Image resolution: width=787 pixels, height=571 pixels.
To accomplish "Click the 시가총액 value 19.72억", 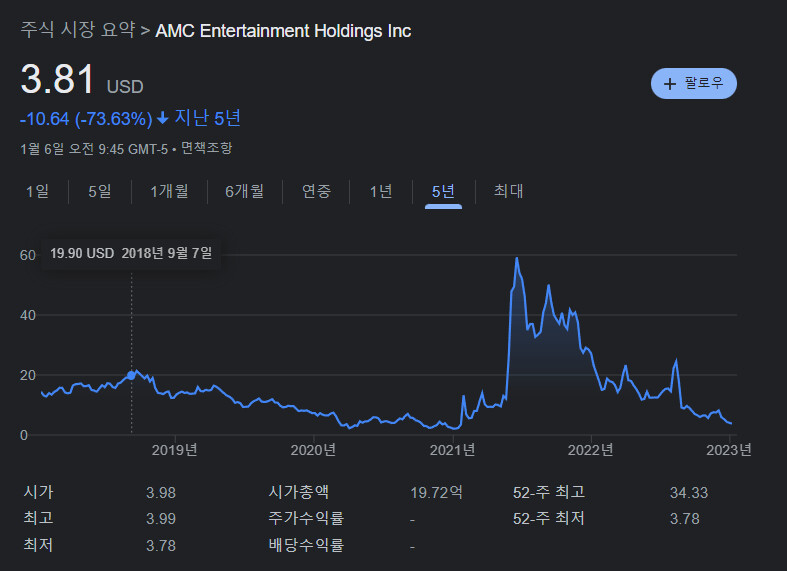I will 436,493.
